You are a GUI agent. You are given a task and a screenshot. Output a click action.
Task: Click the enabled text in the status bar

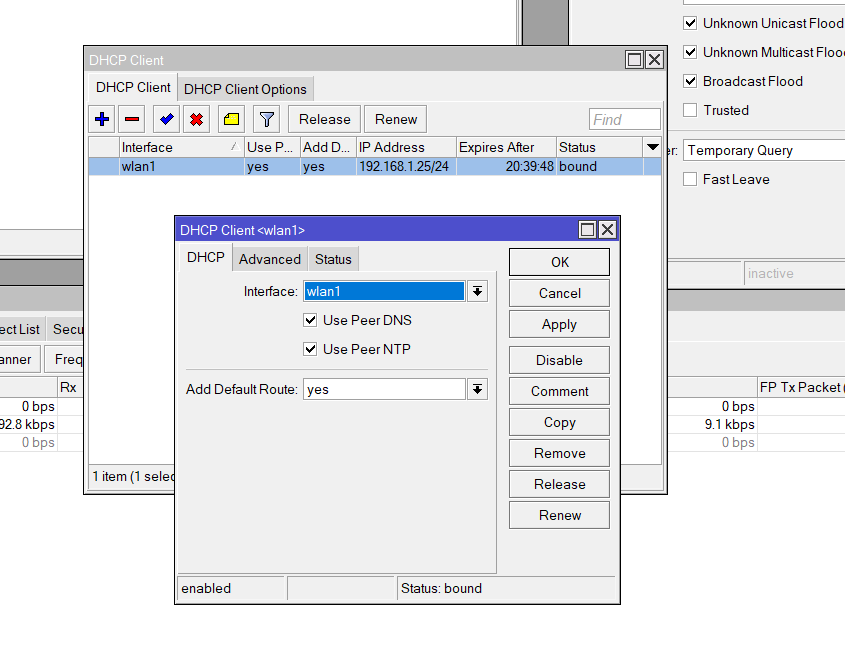pyautogui.click(x=206, y=588)
